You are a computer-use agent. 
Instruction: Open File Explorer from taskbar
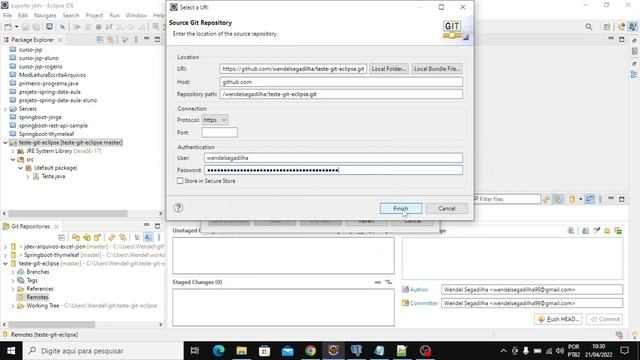[242, 351]
